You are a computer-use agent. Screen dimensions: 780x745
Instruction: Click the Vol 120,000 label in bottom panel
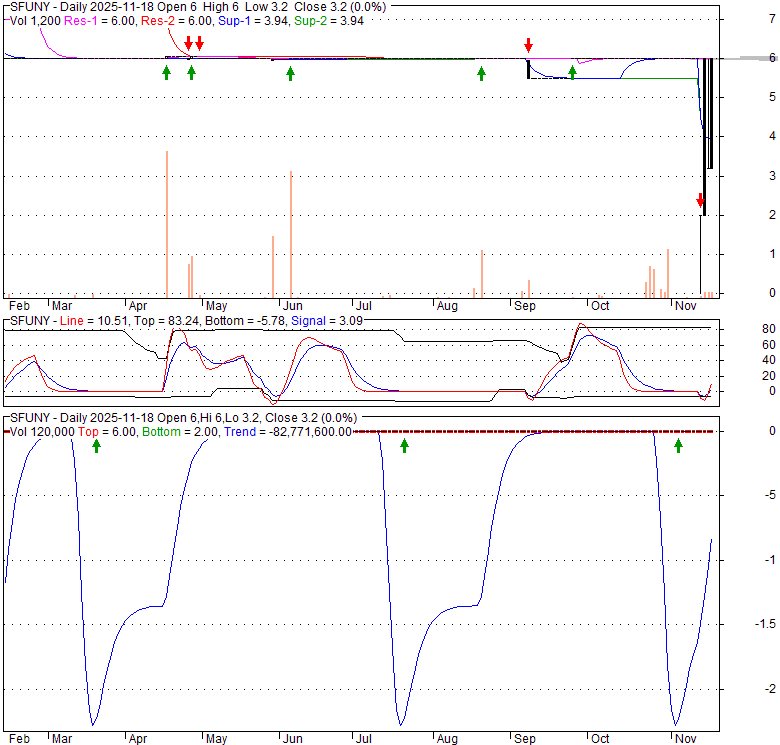(41, 431)
